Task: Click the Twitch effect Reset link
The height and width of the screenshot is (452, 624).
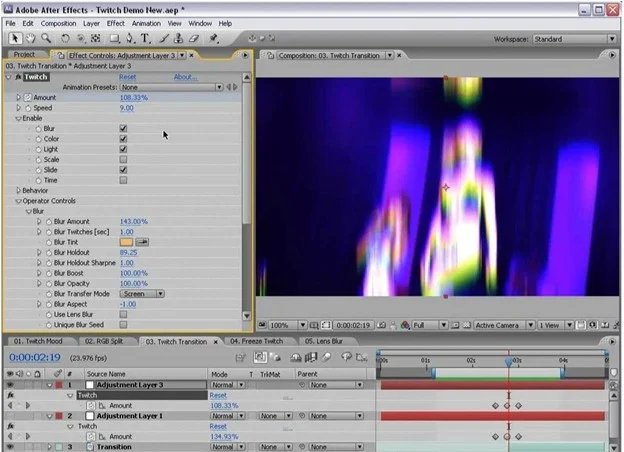Action: pyautogui.click(x=127, y=77)
